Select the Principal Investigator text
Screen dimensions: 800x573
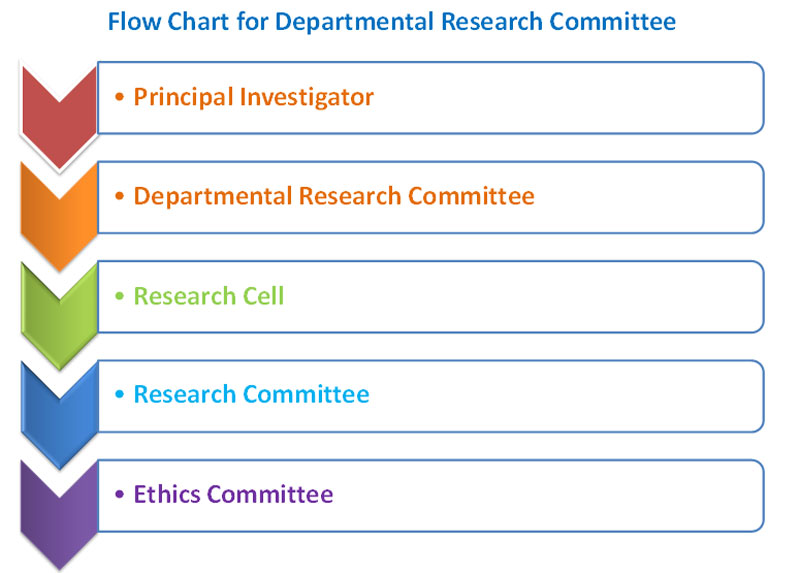(x=254, y=97)
